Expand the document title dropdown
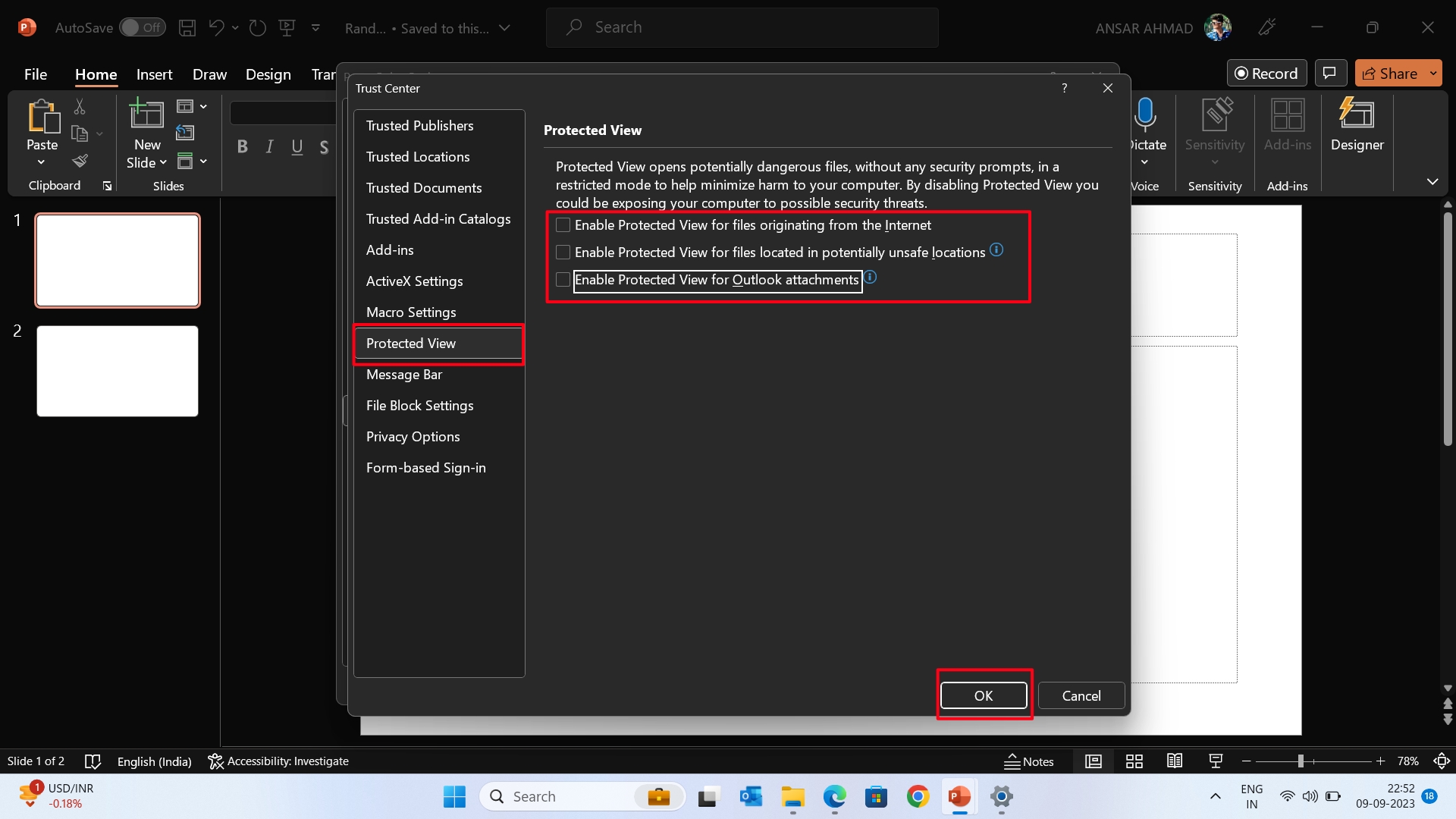Screen dimensions: 1456x819 pos(505,27)
